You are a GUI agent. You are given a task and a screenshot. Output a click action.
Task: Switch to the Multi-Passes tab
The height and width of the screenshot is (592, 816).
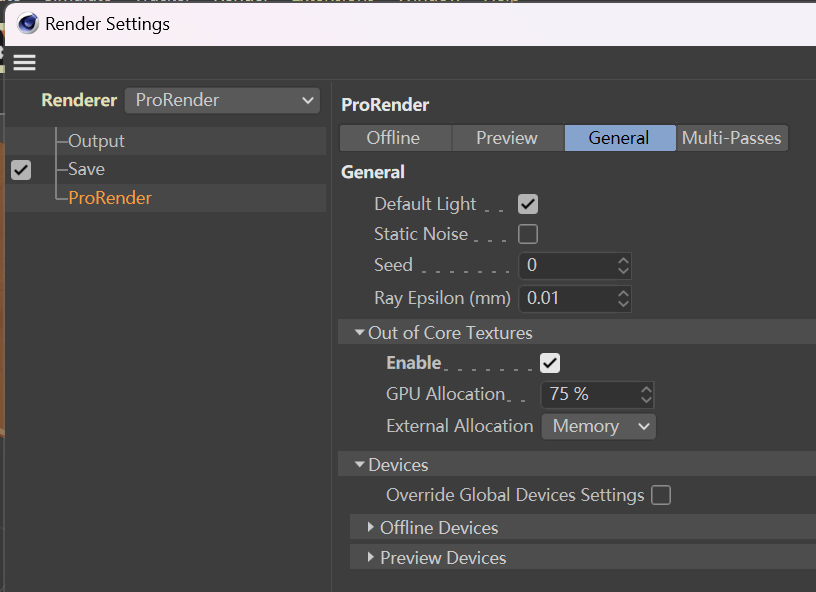point(732,138)
